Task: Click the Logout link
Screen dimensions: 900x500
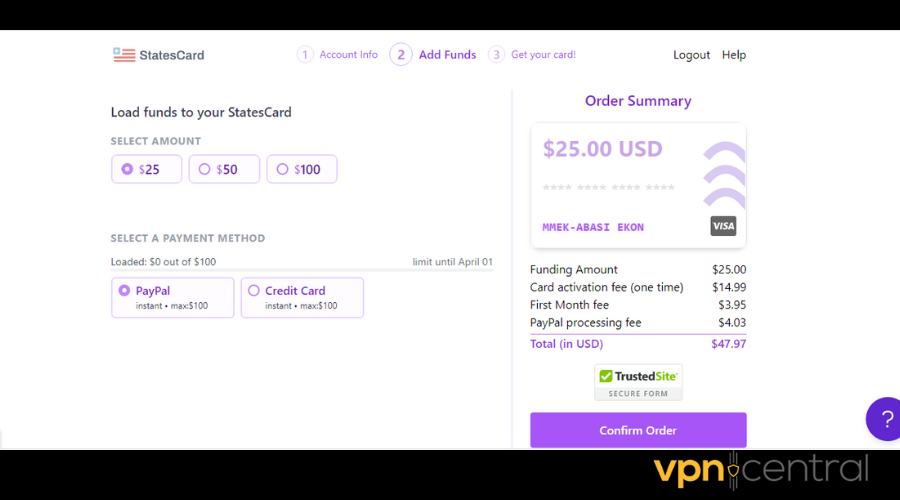Action: [x=691, y=55]
